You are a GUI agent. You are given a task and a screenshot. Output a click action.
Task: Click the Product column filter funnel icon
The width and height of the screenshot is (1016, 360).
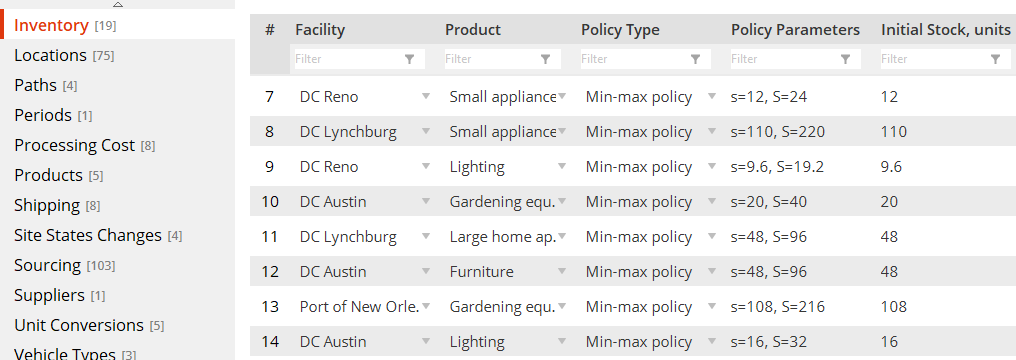[546, 59]
